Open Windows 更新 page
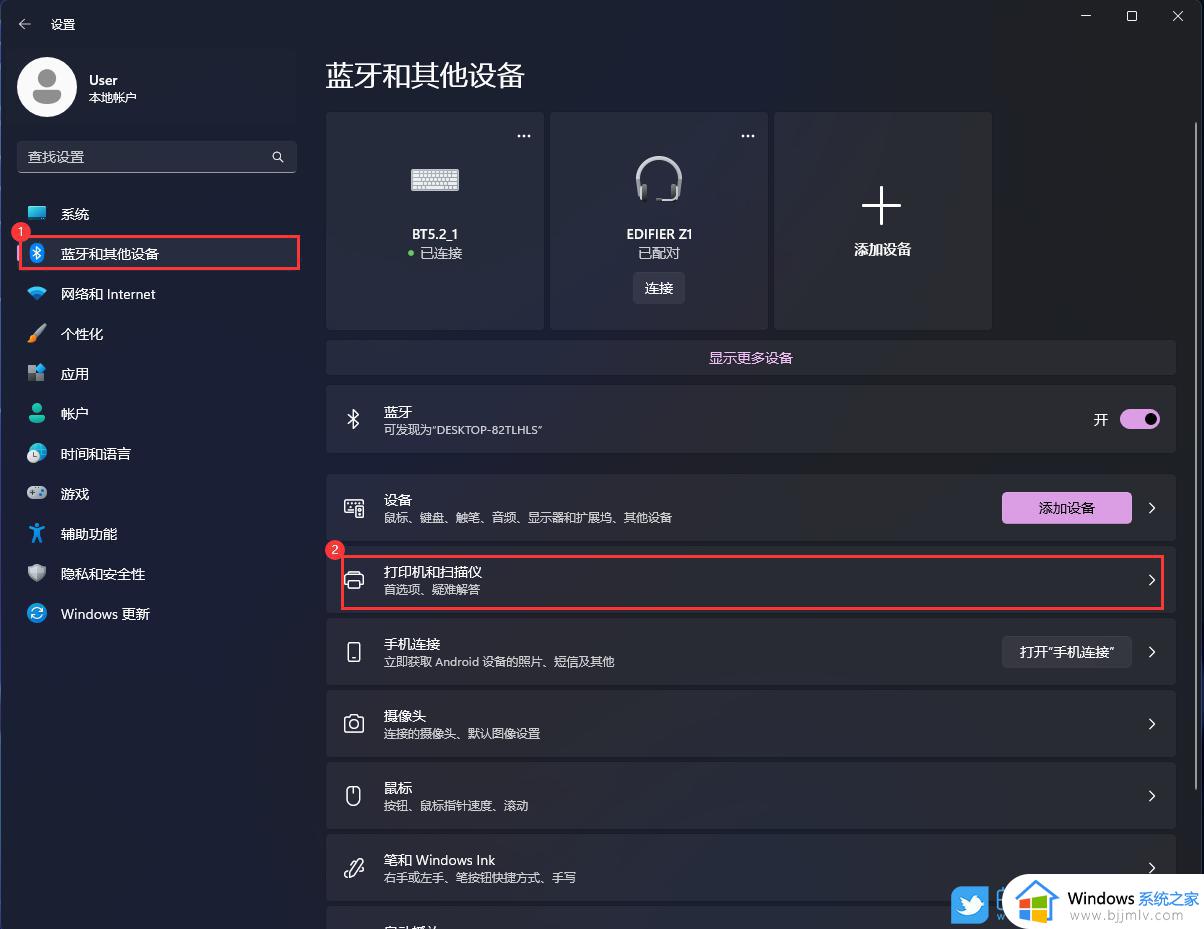The image size is (1204, 929). click(x=157, y=614)
